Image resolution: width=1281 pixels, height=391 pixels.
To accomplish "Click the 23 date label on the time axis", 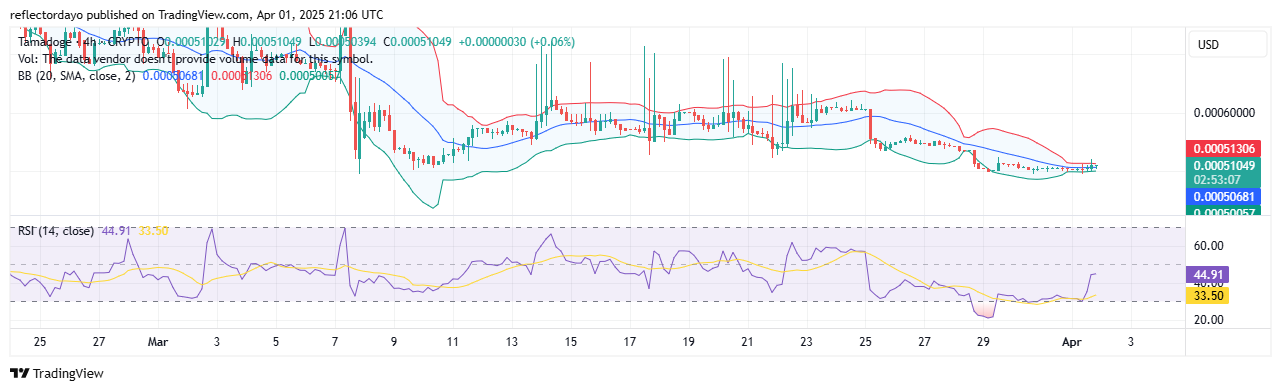I will point(807,341).
